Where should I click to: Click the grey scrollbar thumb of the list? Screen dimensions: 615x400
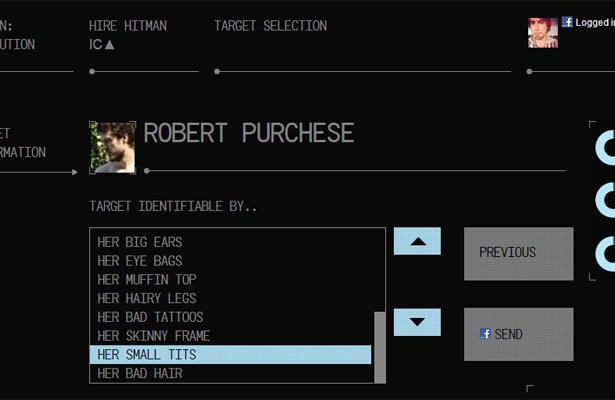(380, 347)
